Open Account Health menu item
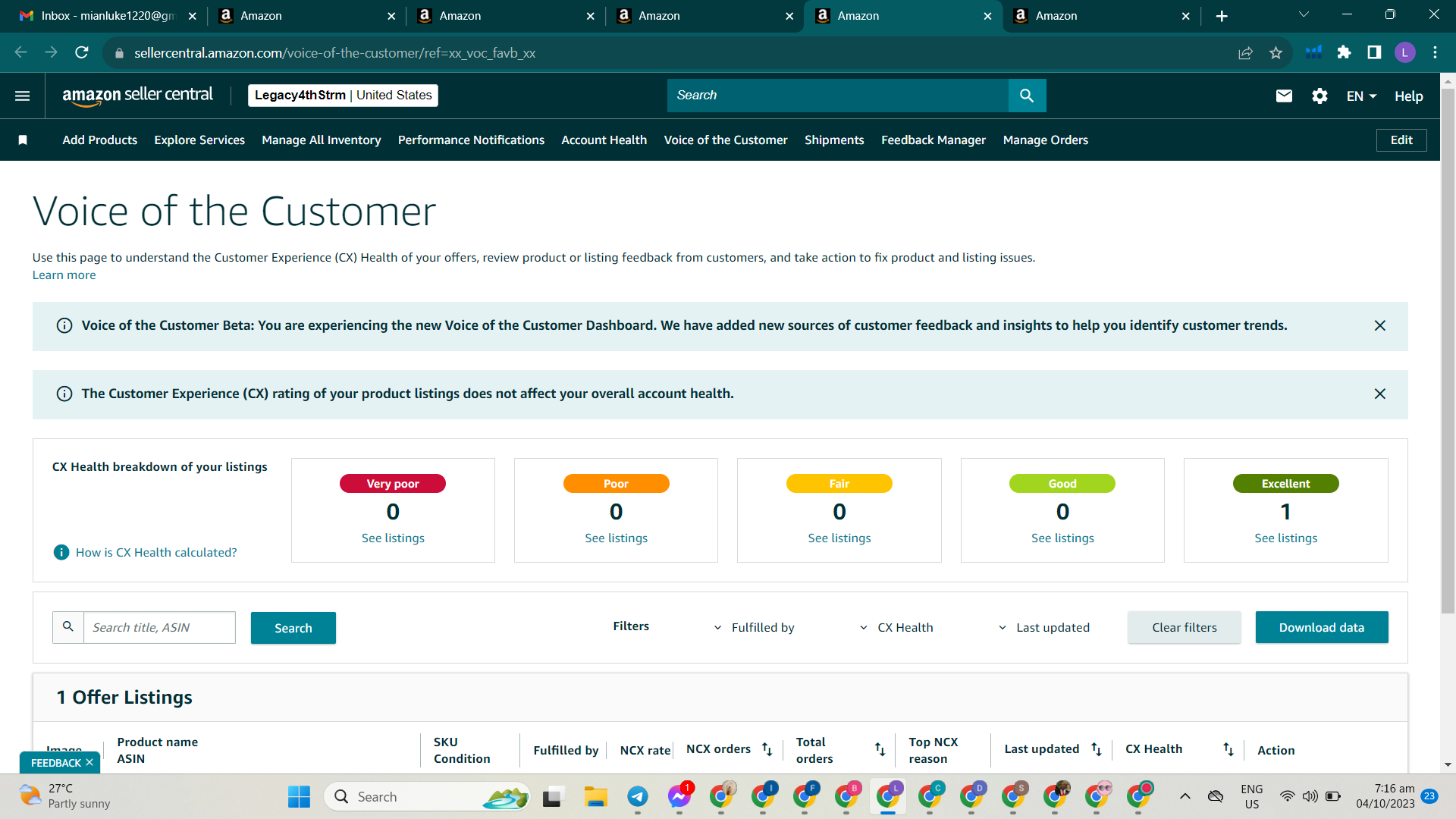 [604, 140]
